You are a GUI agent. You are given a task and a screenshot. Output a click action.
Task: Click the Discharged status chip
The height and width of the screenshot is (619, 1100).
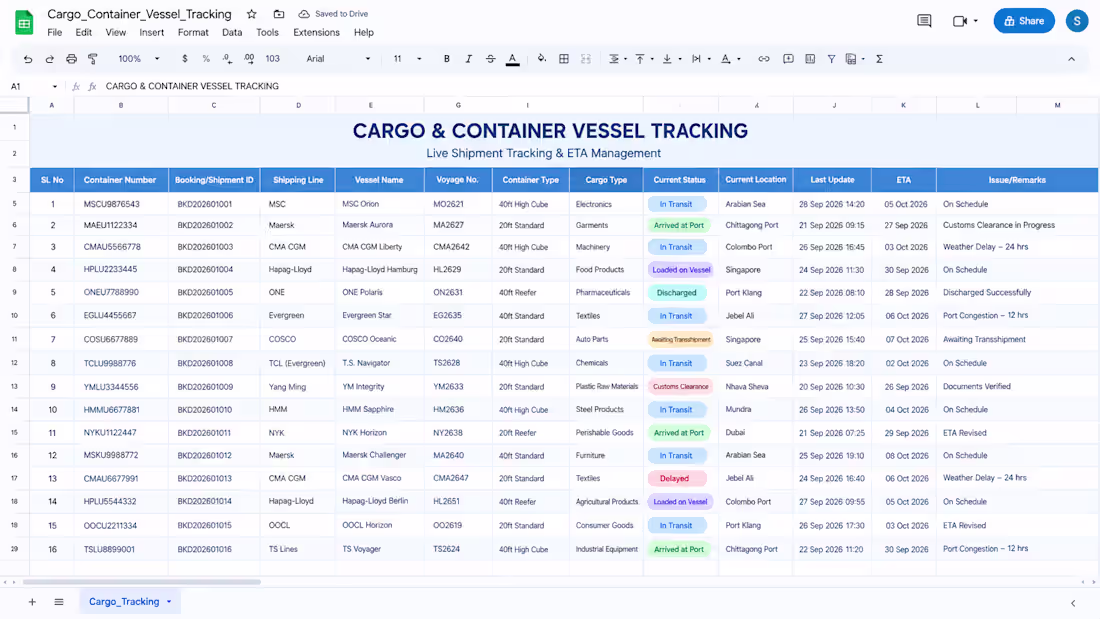click(676, 293)
